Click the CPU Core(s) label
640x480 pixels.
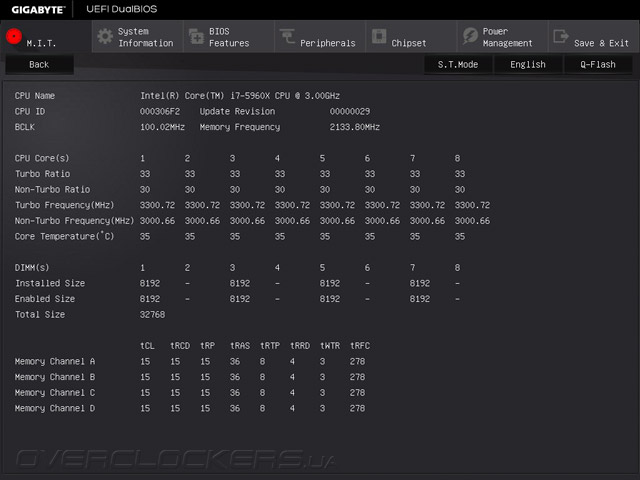click(42, 158)
